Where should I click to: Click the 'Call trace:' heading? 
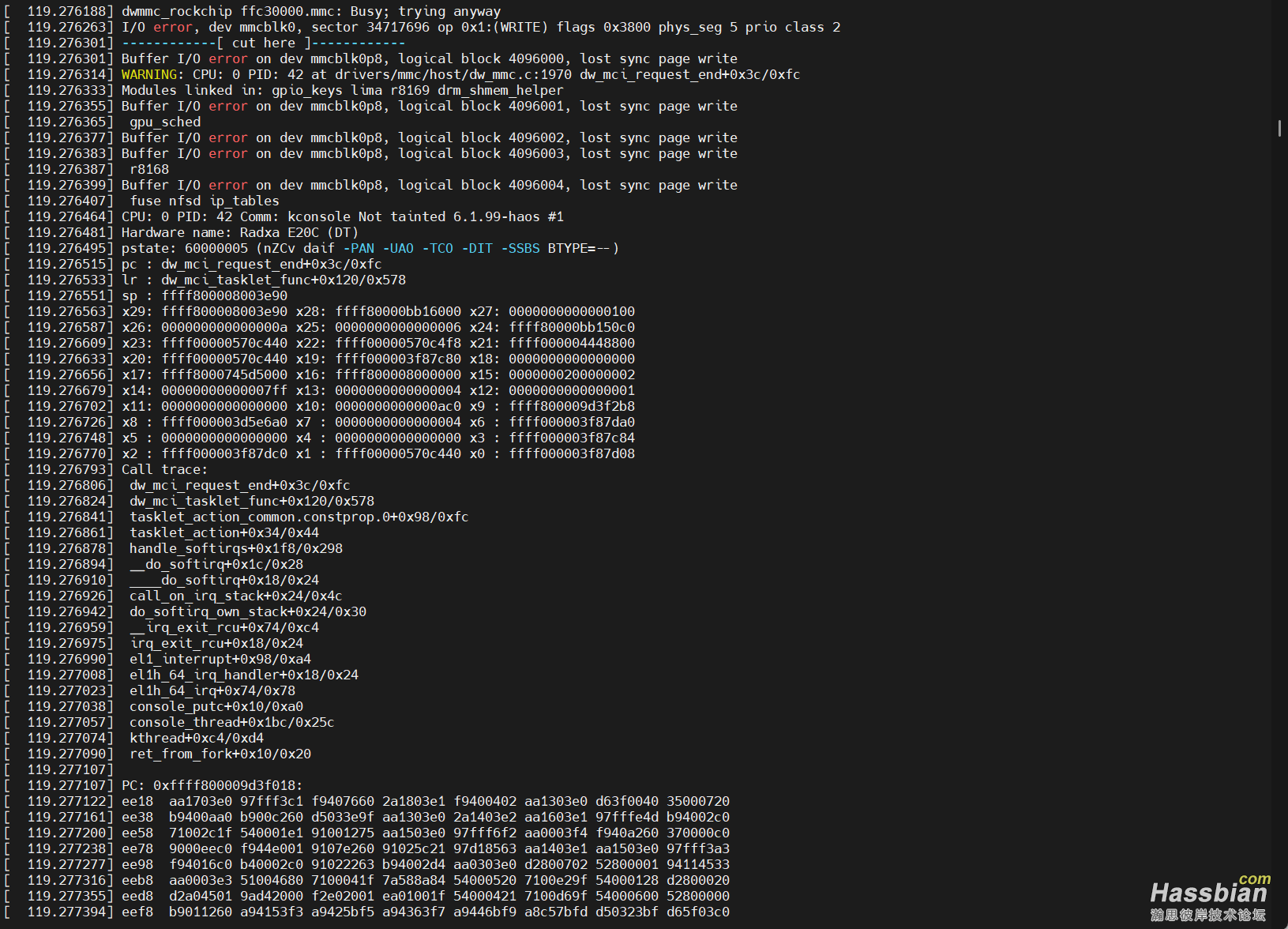pyautogui.click(x=164, y=469)
